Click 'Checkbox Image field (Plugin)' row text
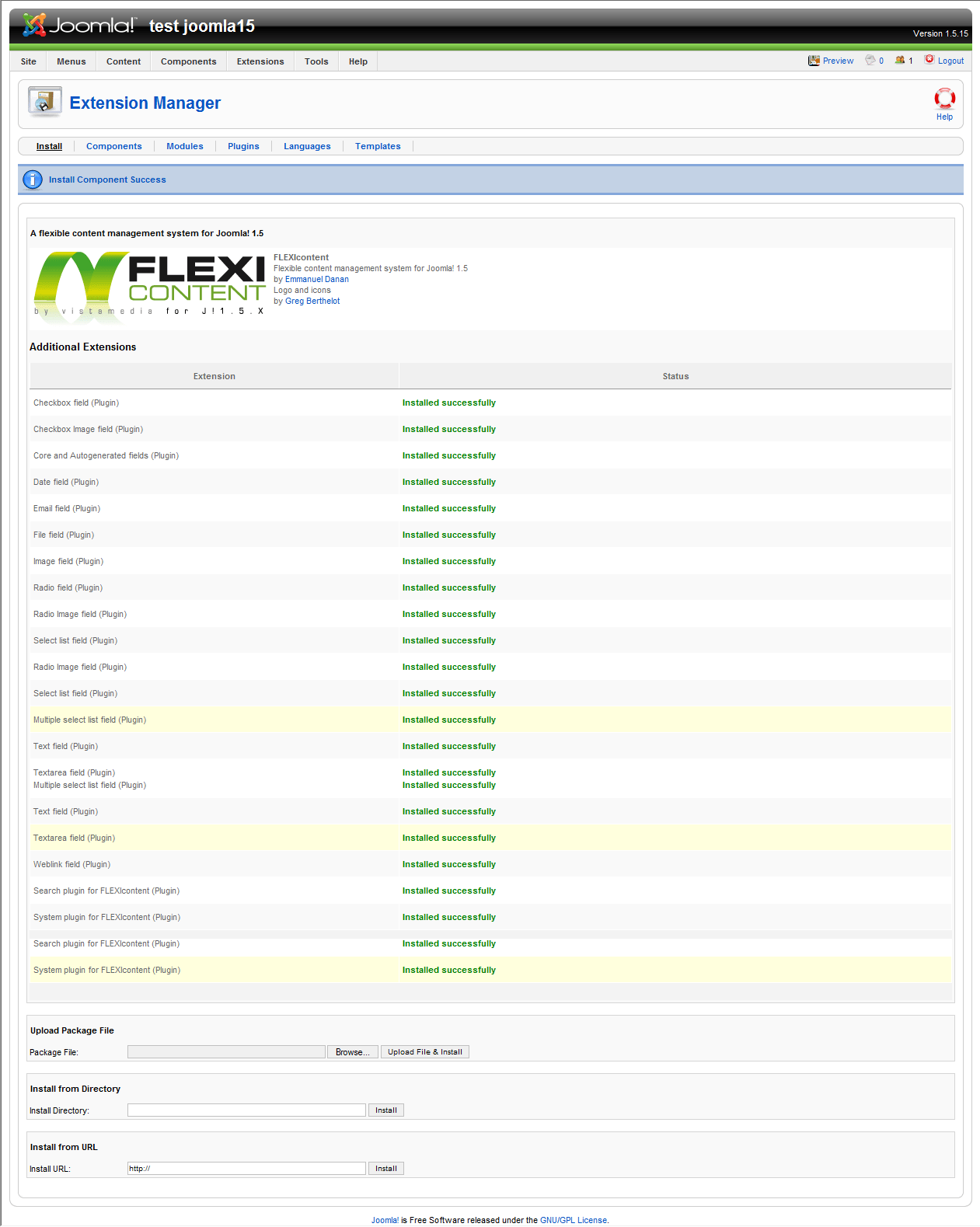Image resolution: width=980 pixels, height=1227 pixels. [x=88, y=429]
